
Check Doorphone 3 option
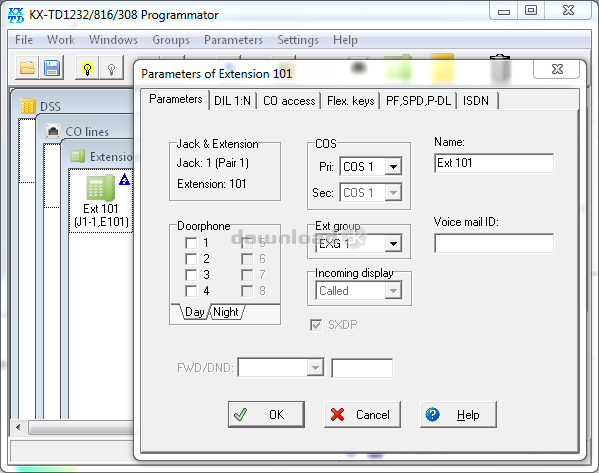(191, 275)
